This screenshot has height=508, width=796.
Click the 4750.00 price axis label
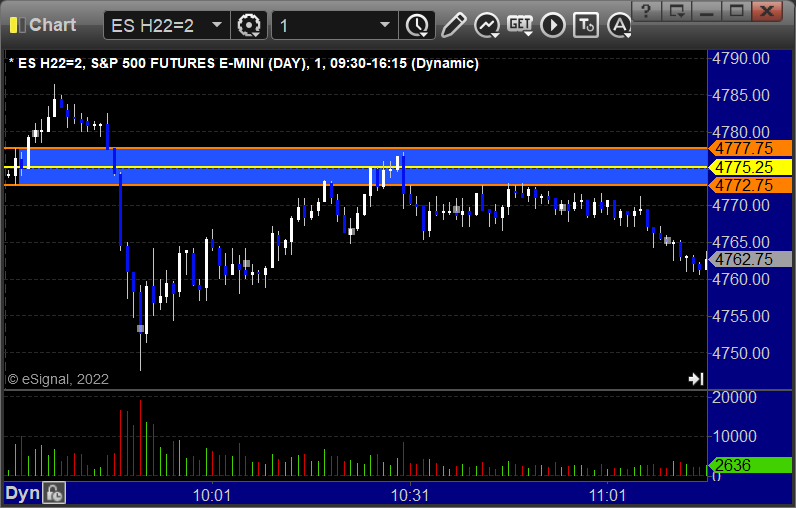[x=741, y=353]
